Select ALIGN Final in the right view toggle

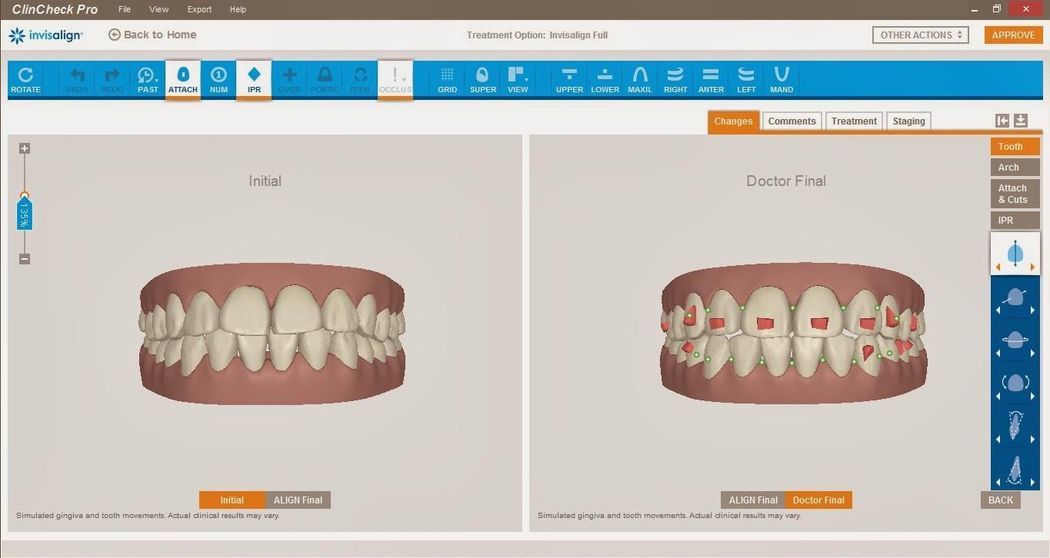(x=753, y=500)
